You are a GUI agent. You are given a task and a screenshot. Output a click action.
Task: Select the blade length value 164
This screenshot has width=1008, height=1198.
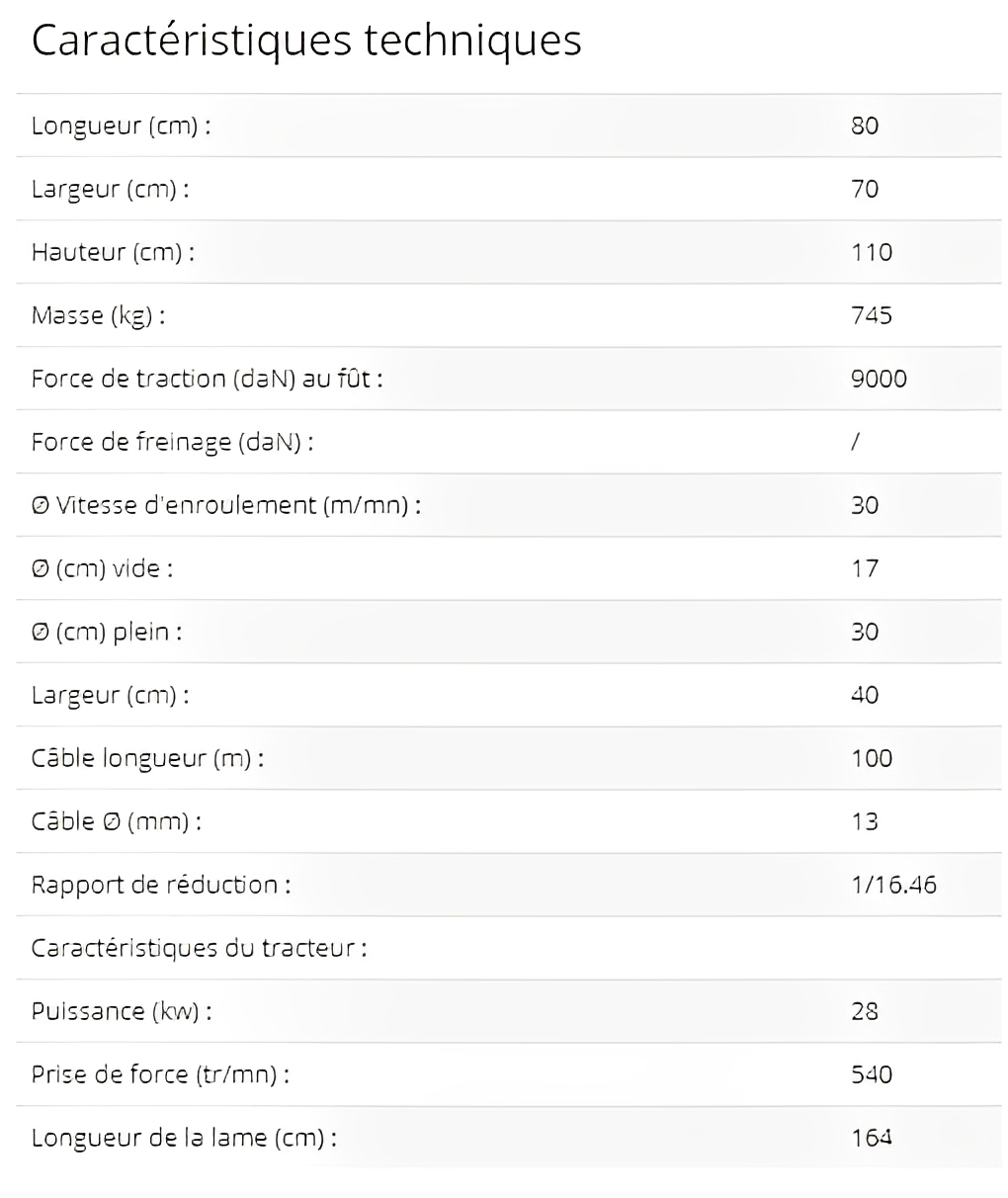871,1139
